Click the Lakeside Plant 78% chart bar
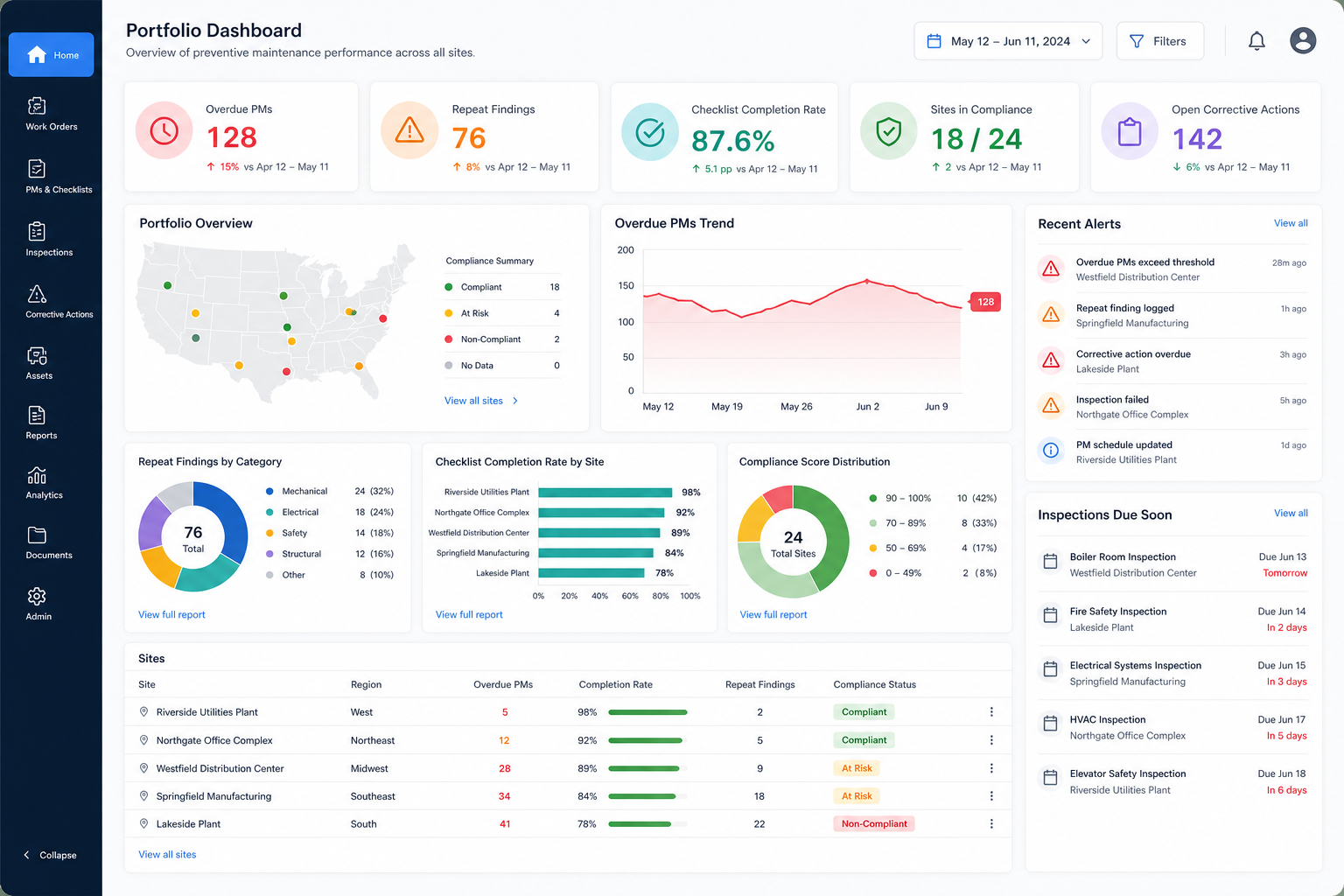The width and height of the screenshot is (1344, 896). (x=591, y=573)
